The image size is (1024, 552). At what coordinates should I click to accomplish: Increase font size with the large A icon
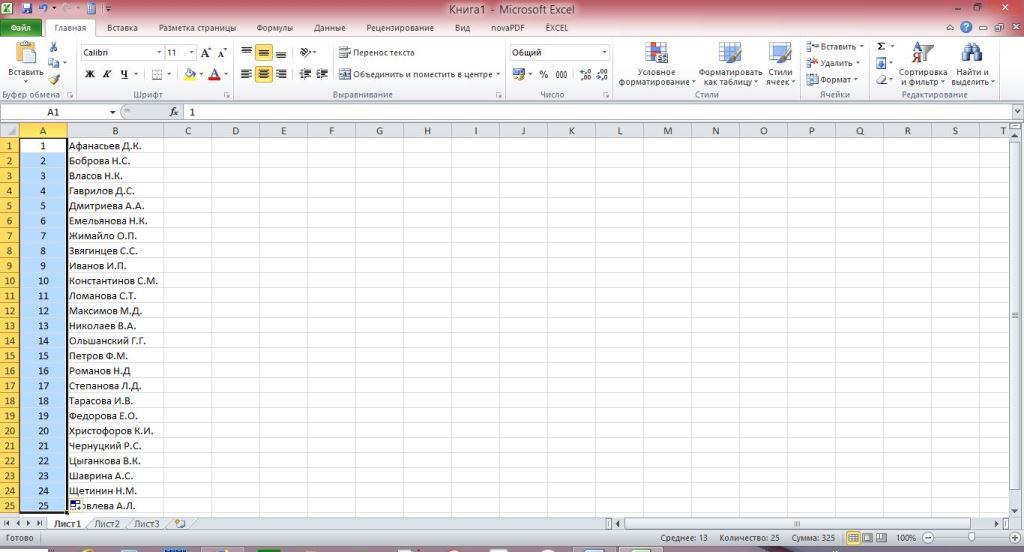pos(206,52)
